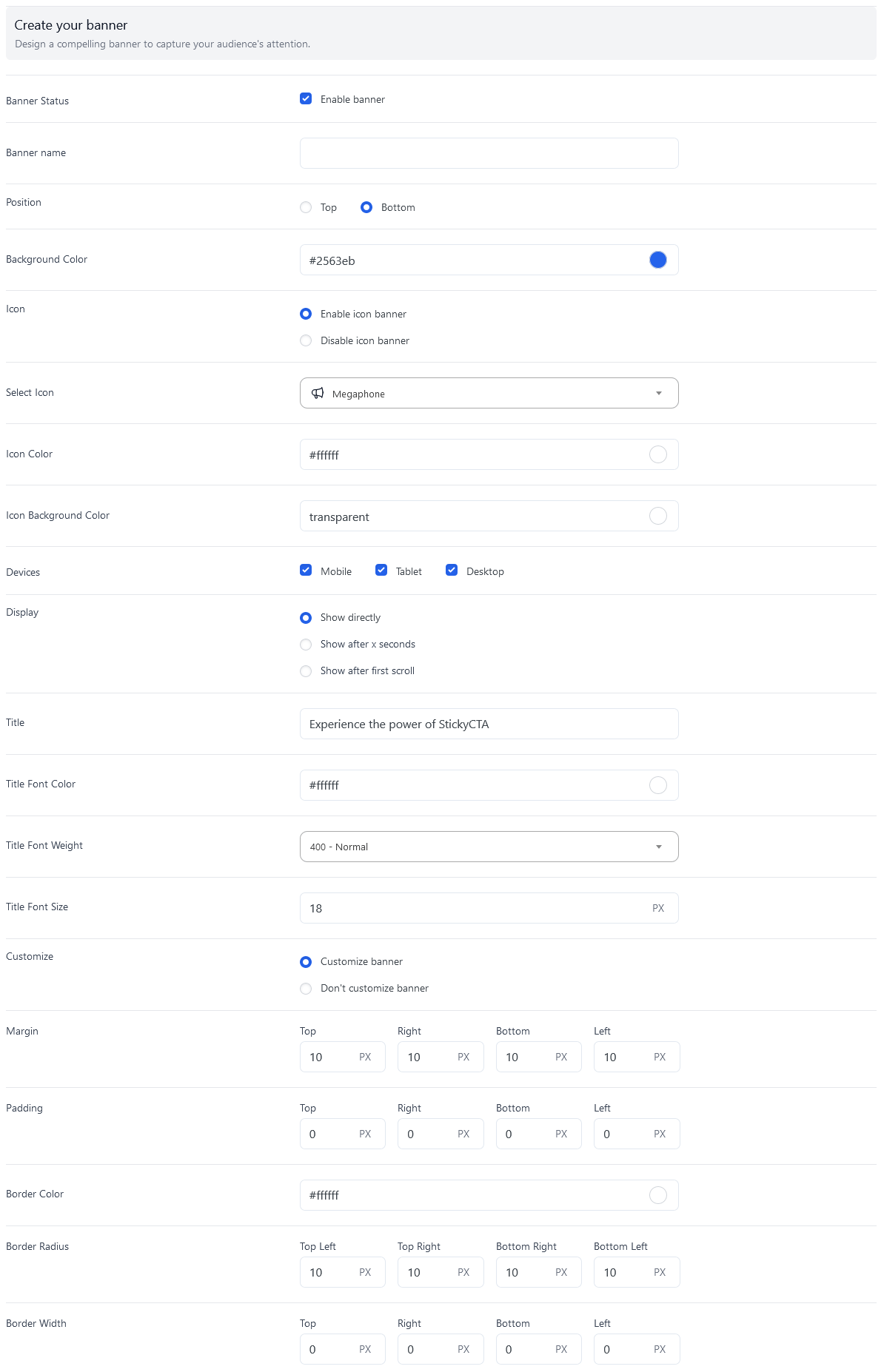The height and width of the screenshot is (1372, 884).
Task: Click the Padding Left field
Action: click(637, 1134)
